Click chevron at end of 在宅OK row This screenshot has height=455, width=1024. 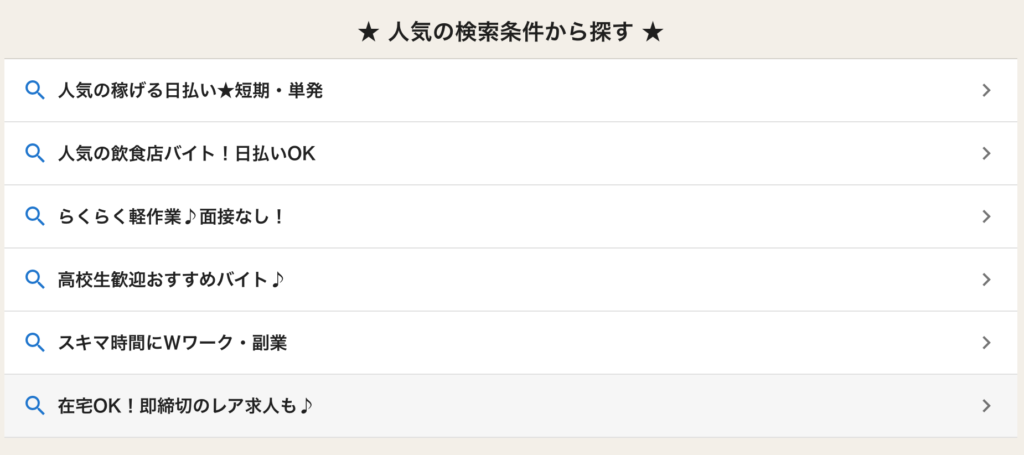(987, 406)
